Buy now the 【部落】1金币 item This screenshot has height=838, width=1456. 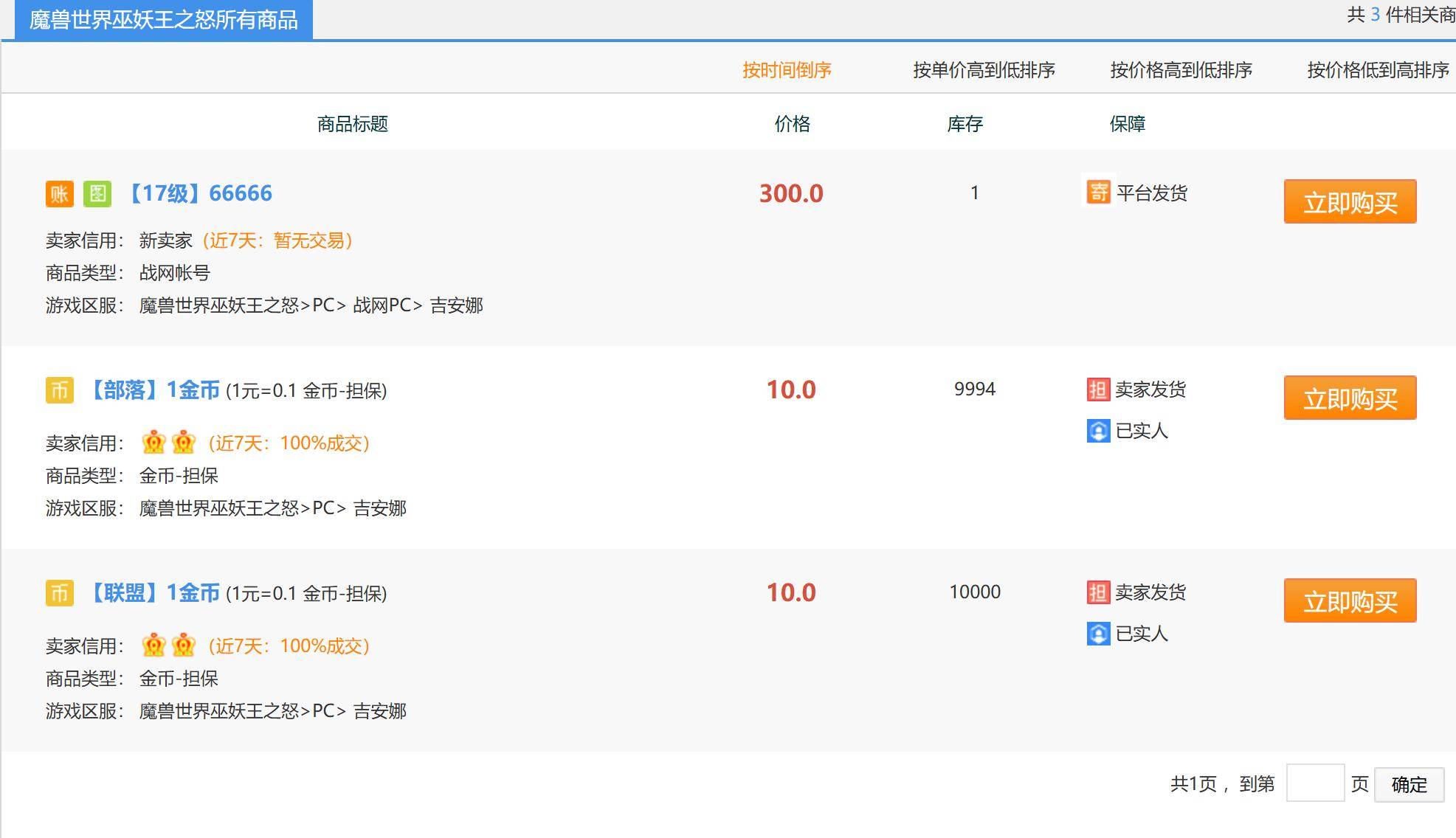[1350, 398]
